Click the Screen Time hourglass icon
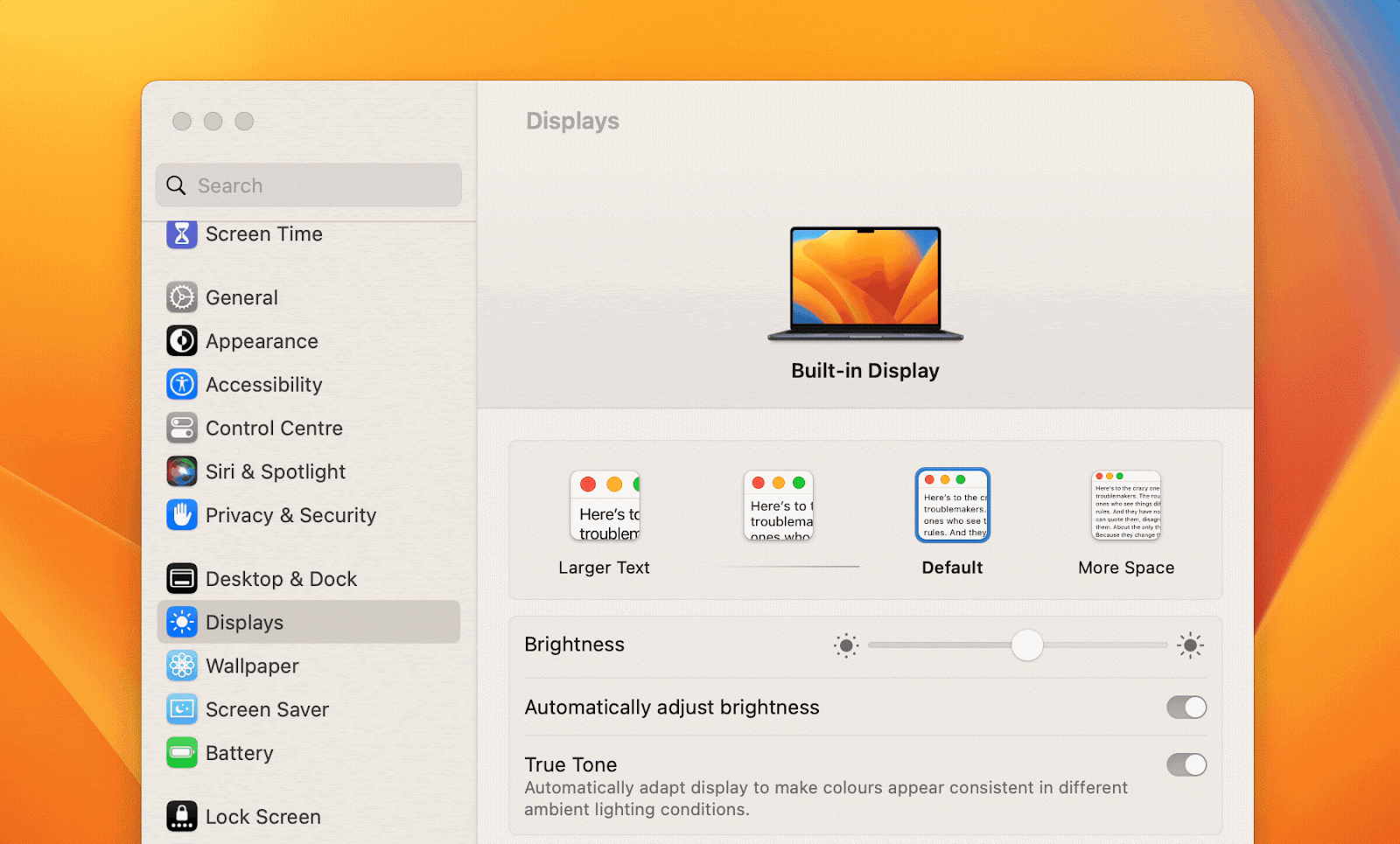Viewport: 1400px width, 844px height. [x=182, y=234]
